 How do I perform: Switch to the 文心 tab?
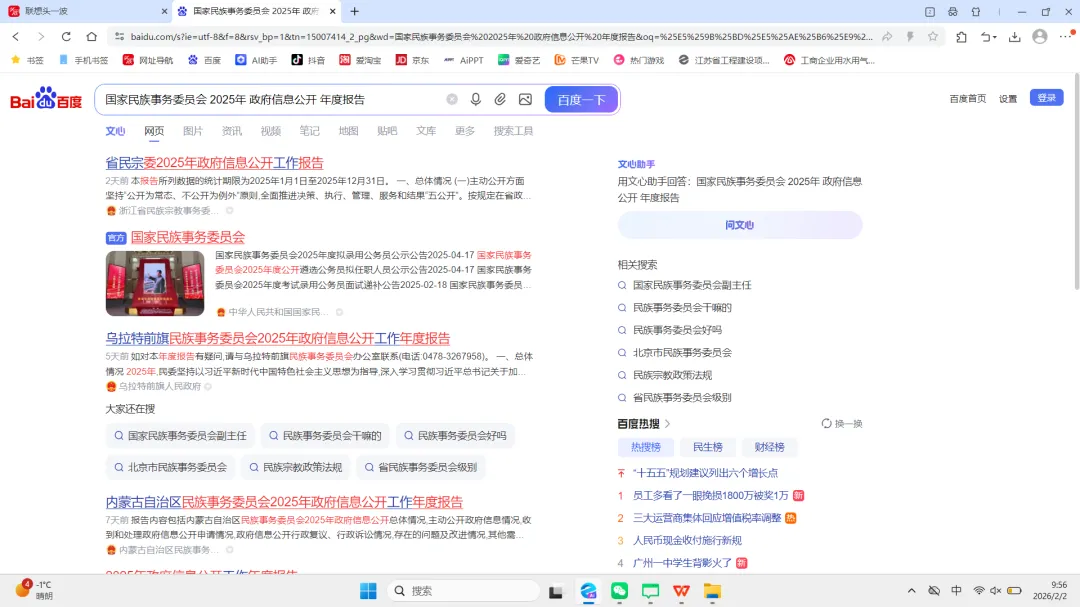[115, 131]
